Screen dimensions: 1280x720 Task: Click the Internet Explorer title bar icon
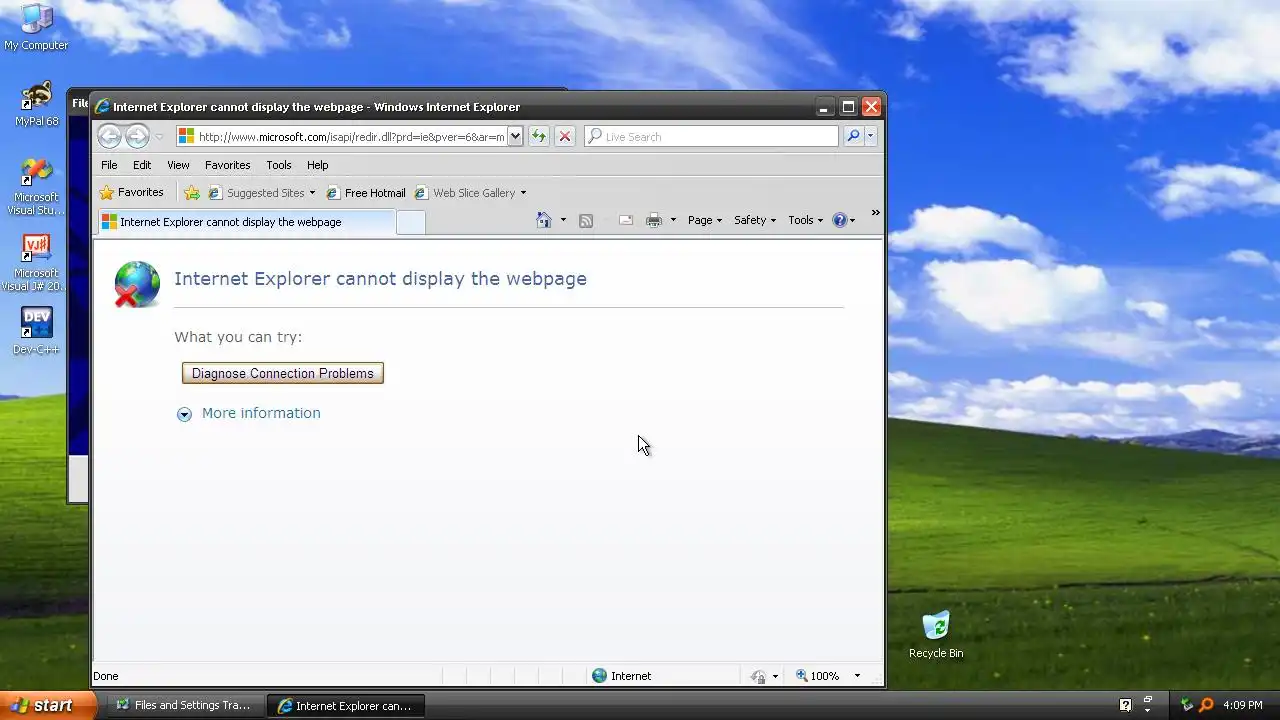[102, 107]
